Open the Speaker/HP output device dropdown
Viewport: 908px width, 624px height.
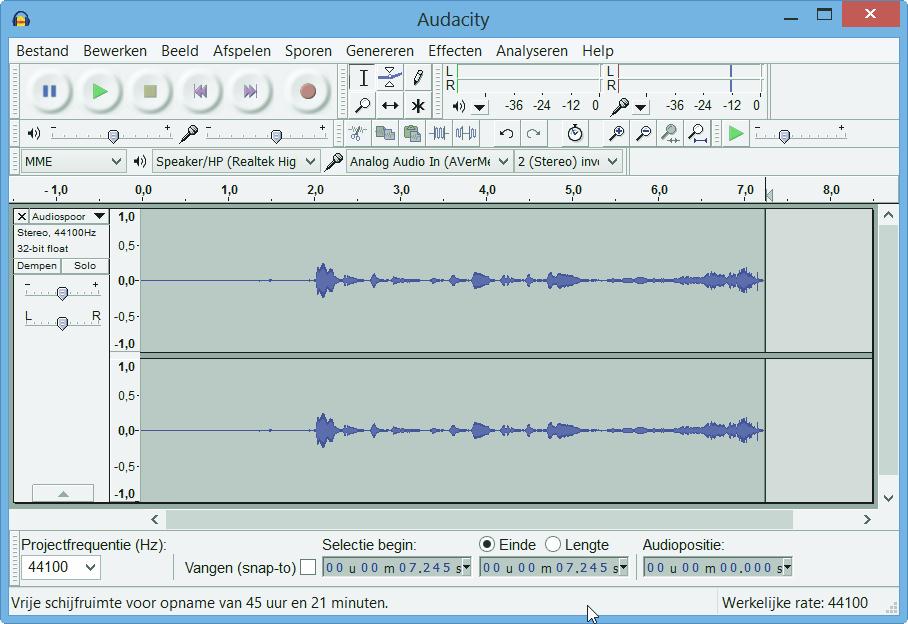(236, 161)
